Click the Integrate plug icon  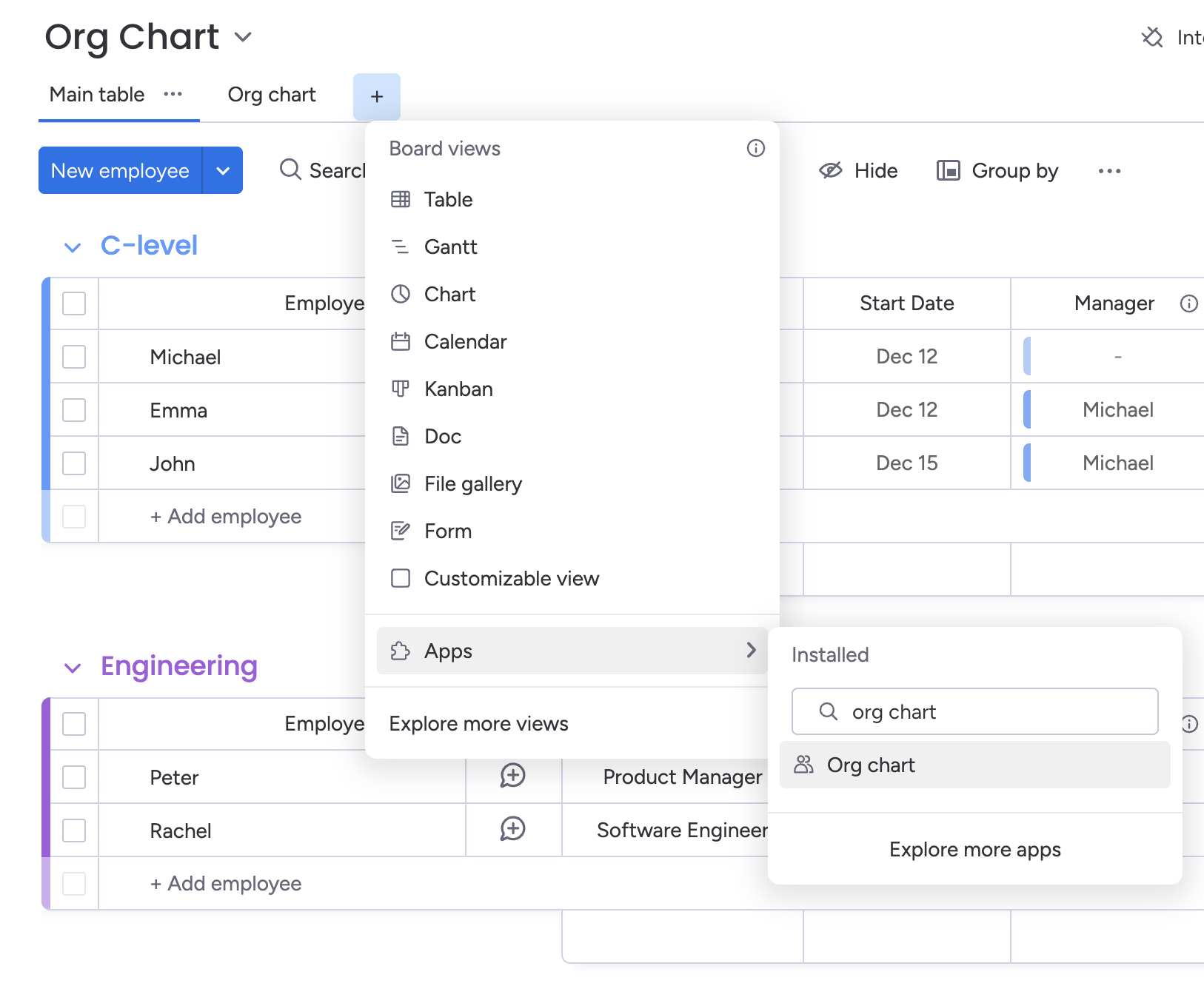click(1152, 37)
